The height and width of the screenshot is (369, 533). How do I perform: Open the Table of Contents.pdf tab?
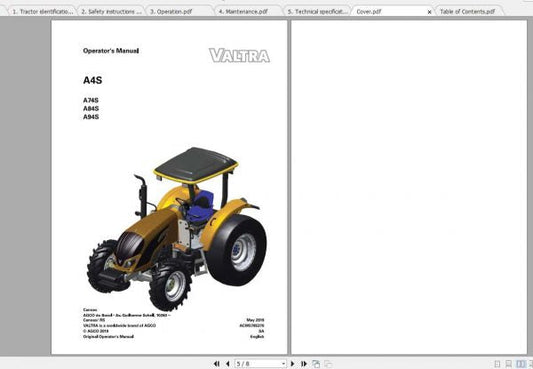click(x=467, y=12)
